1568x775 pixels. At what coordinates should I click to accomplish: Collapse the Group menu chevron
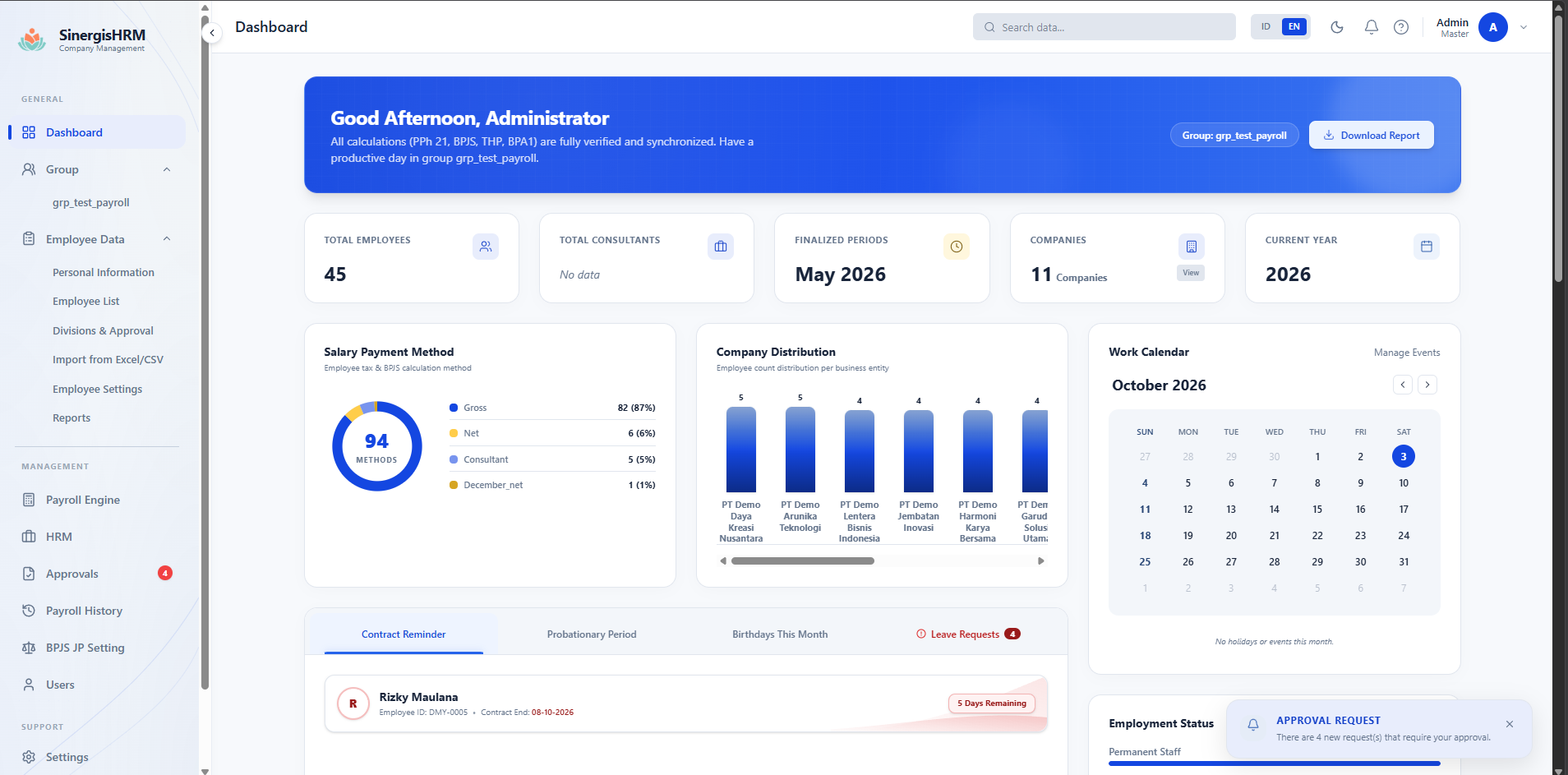(x=167, y=169)
